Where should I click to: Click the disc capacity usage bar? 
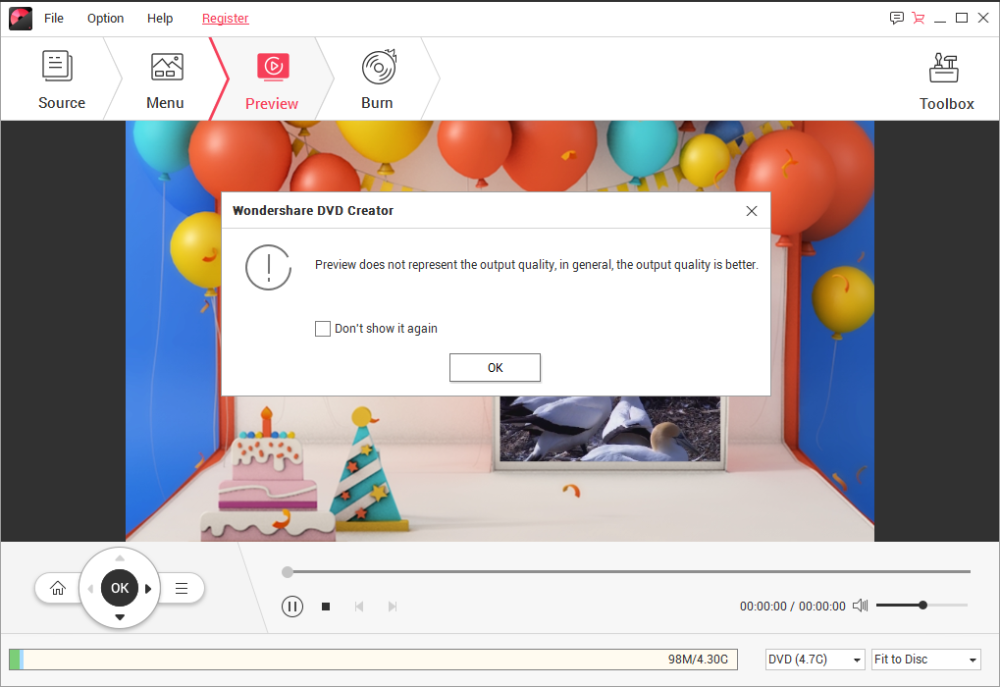tap(373, 660)
